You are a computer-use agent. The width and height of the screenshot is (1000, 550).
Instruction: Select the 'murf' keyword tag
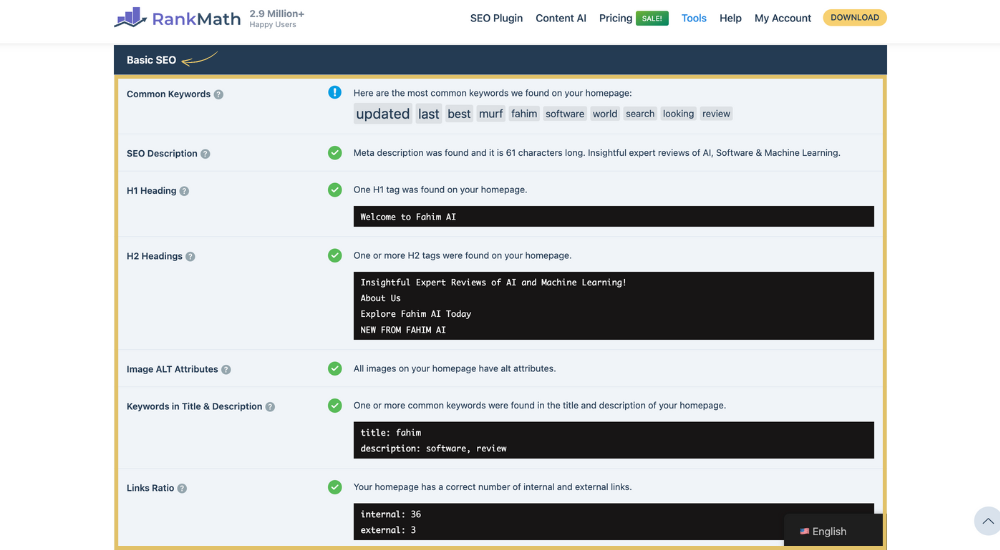490,114
